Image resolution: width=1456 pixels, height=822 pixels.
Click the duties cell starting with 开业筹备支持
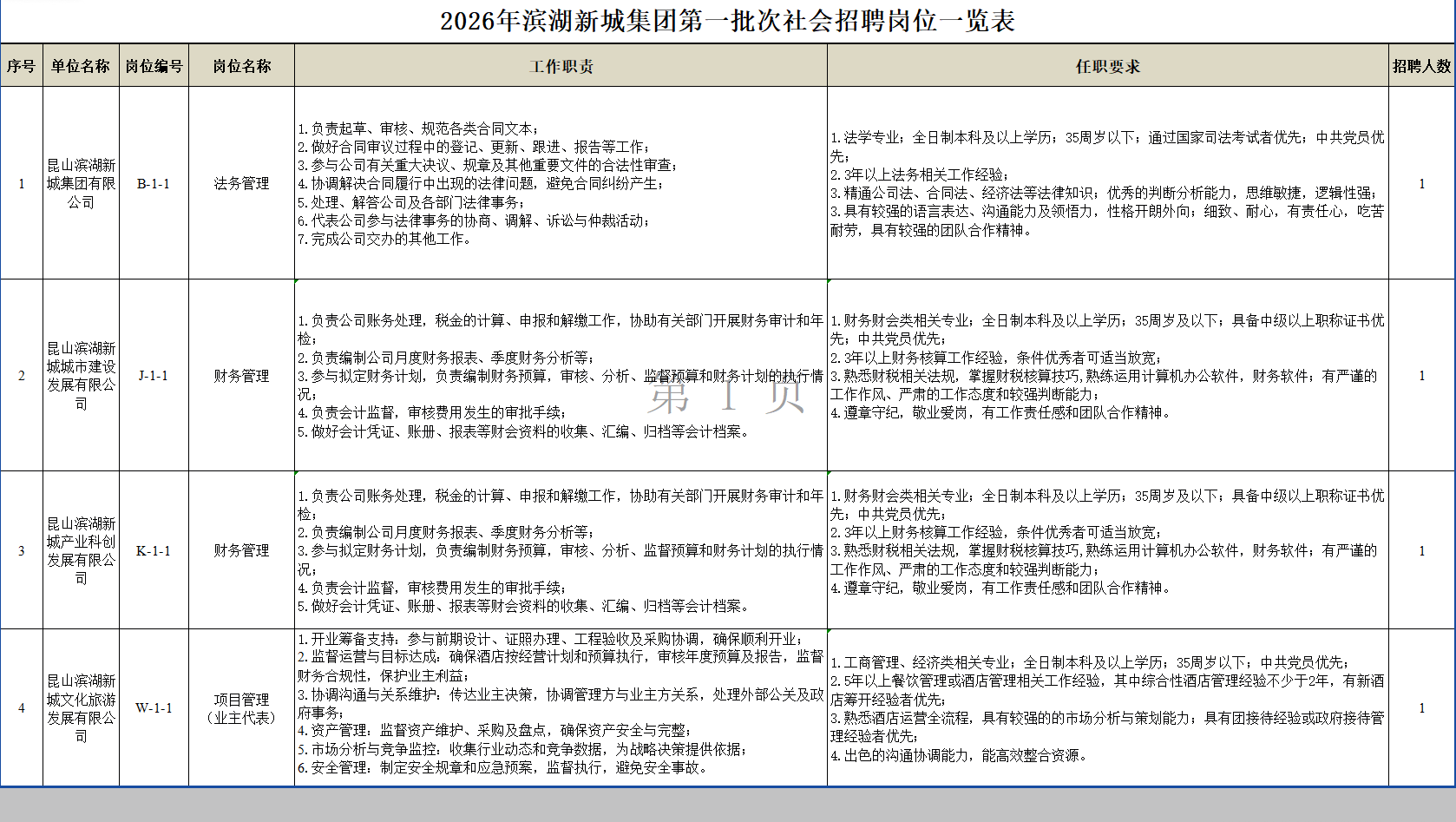561,708
